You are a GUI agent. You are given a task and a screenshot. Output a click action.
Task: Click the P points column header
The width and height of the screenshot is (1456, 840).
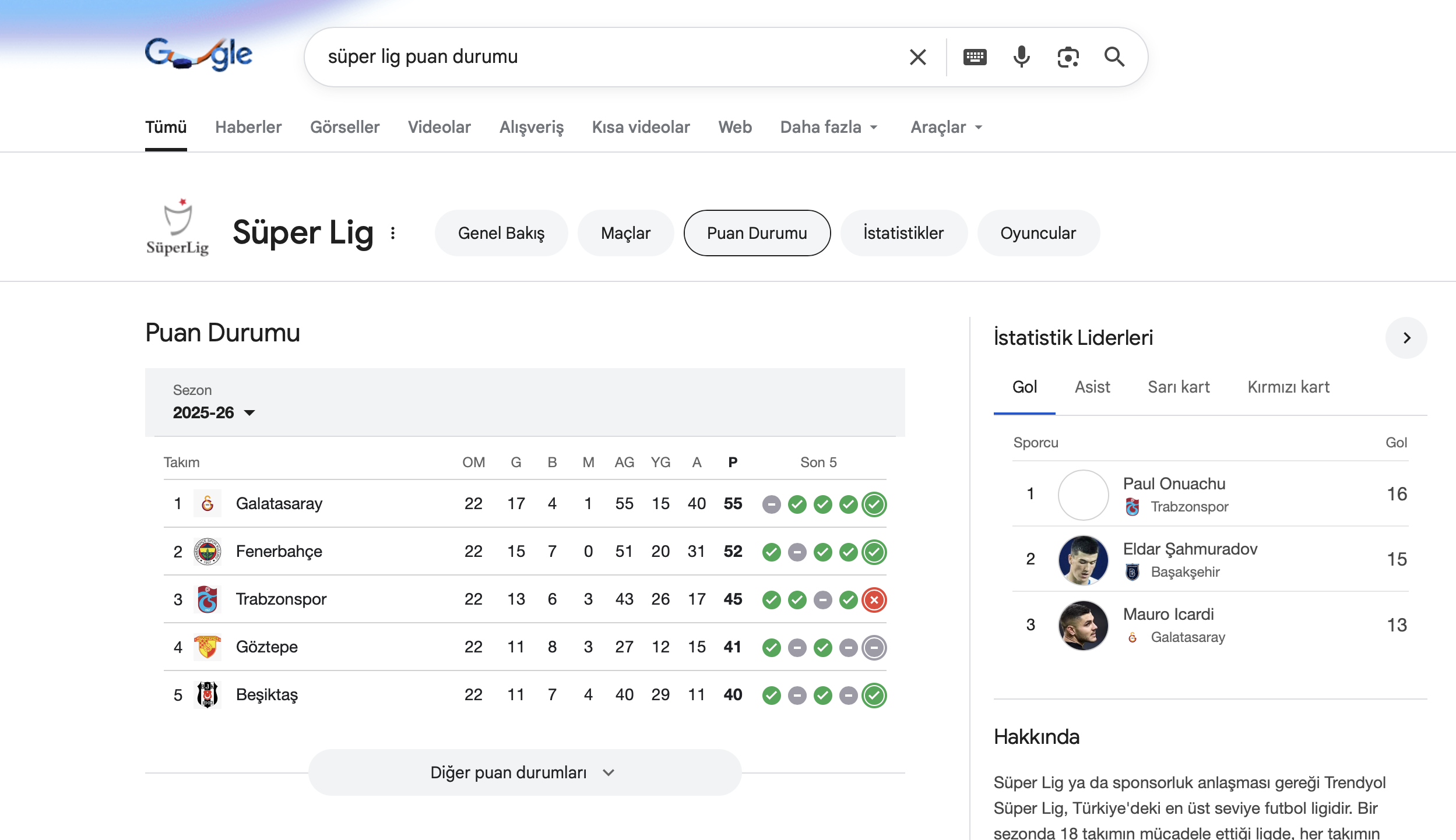733,462
